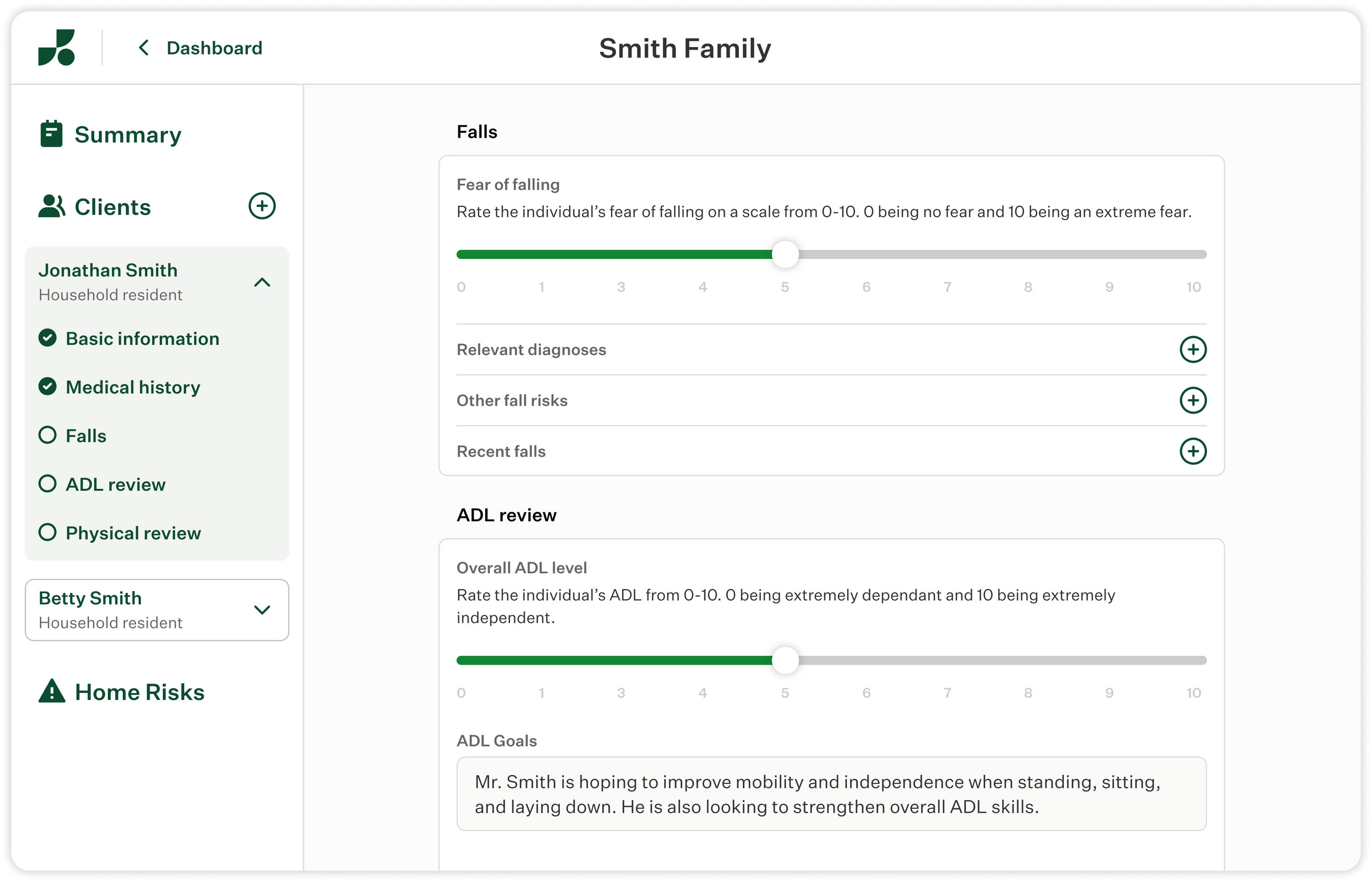Click the Falls empty status circle
Viewport: 1372px width, 882px height.
coord(48,435)
